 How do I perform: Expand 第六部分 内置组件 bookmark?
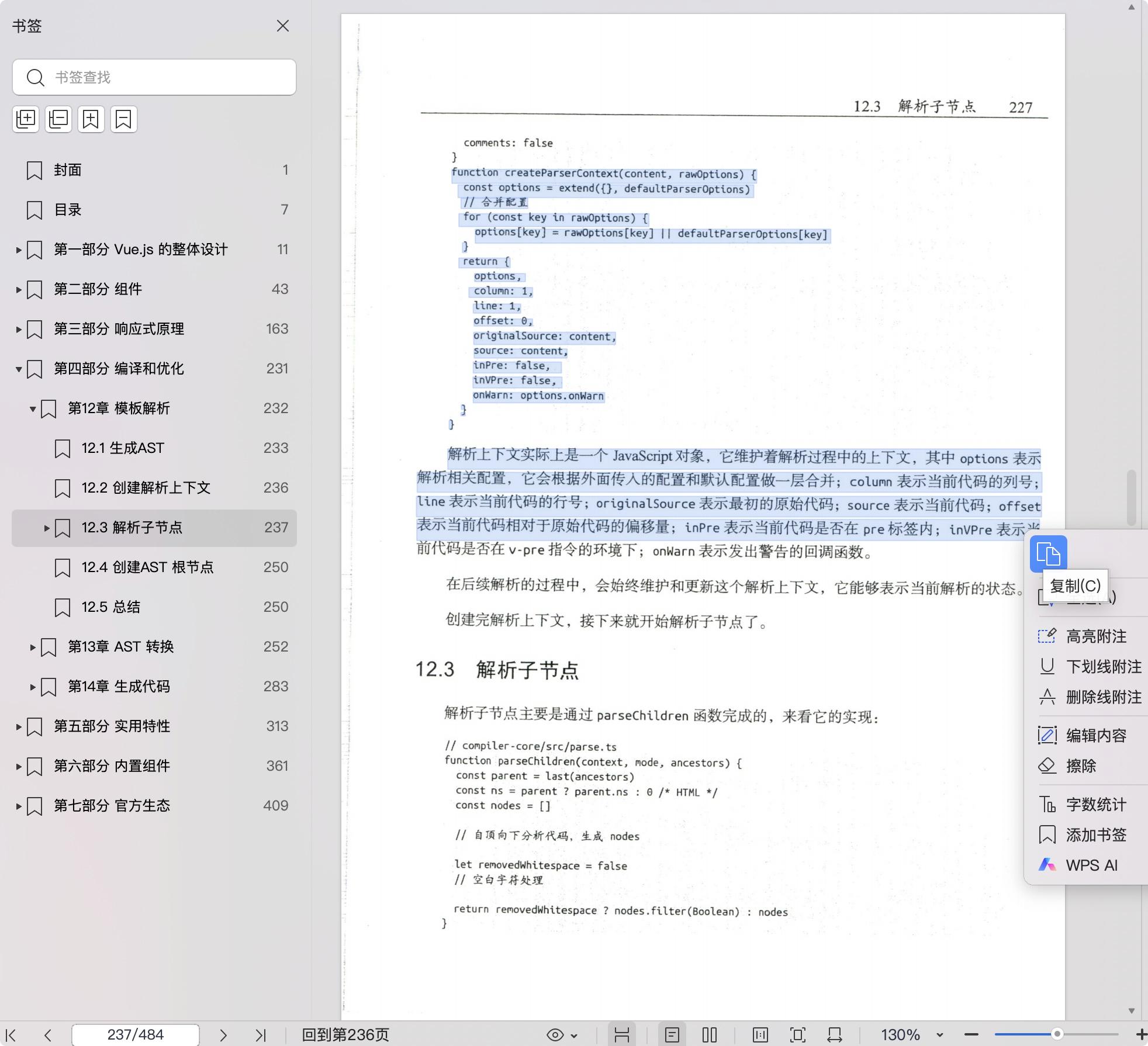point(19,767)
